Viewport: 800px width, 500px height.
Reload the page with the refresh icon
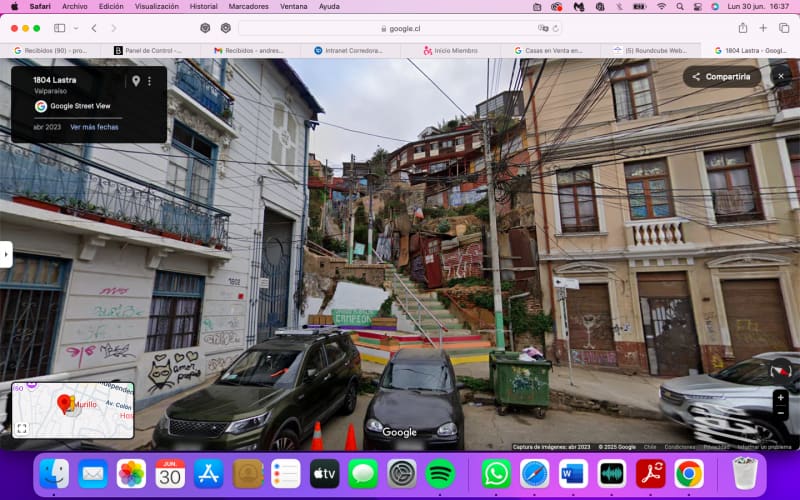(555, 28)
